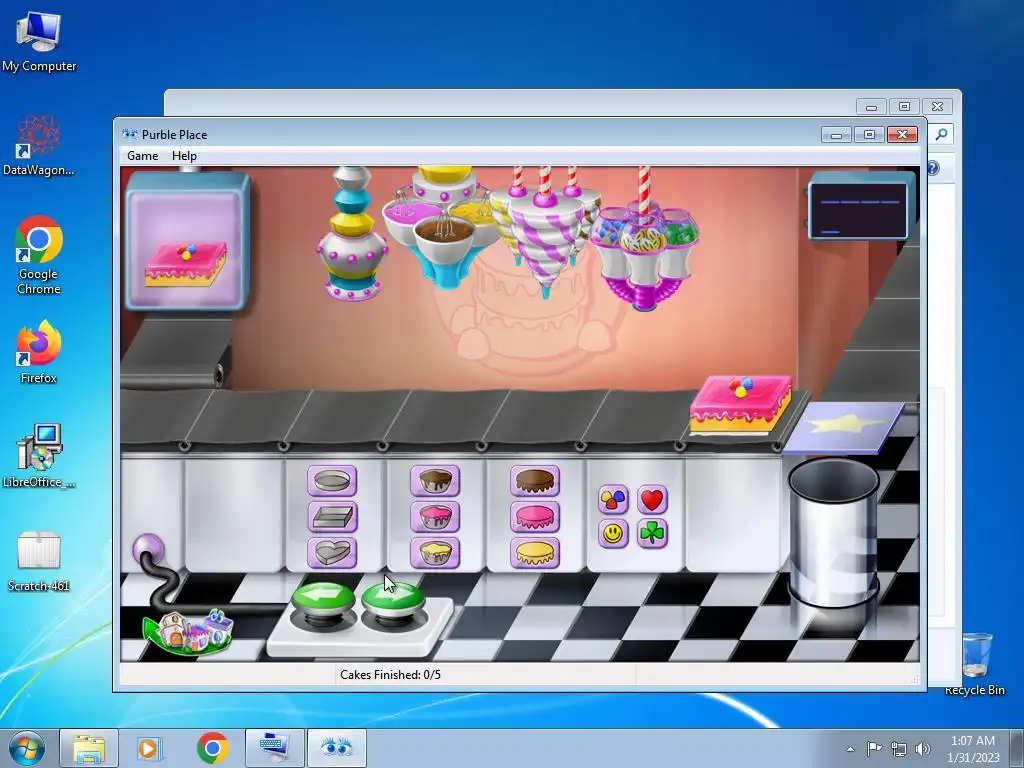Open File Explorer from taskbar

[89, 748]
